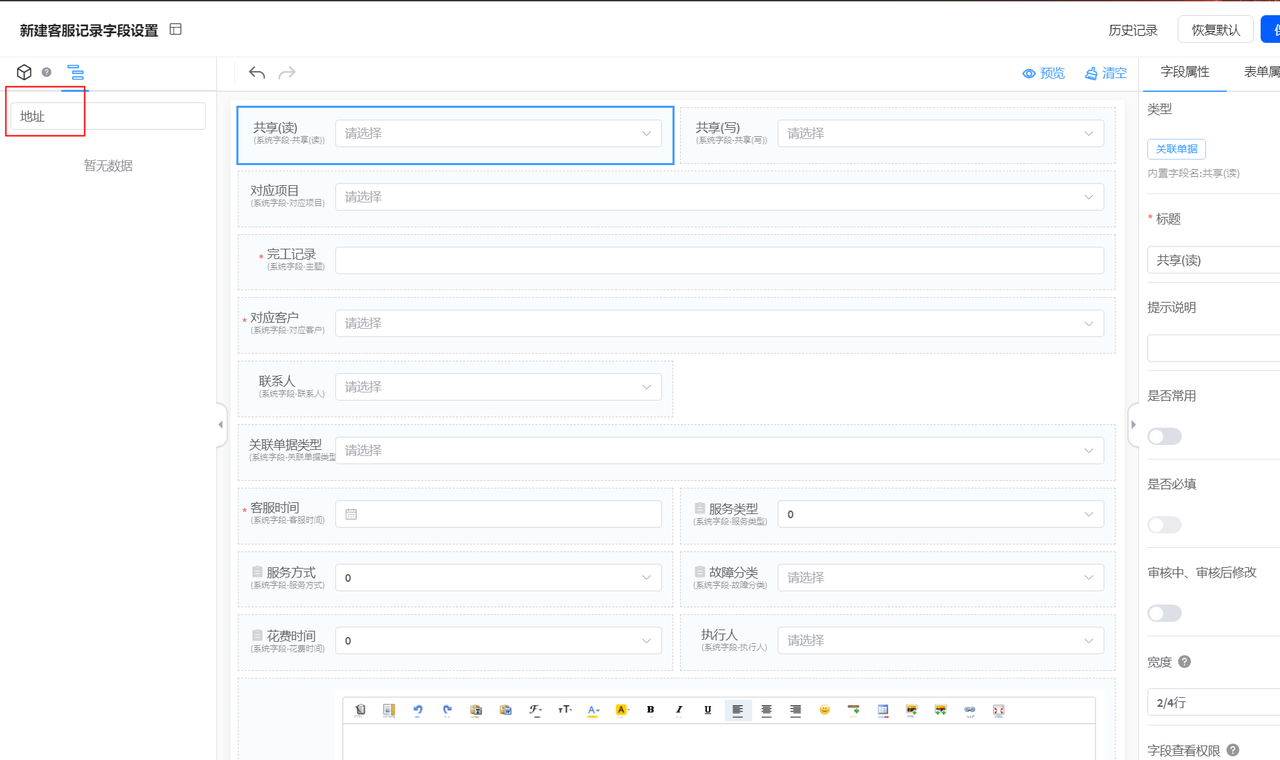
Task: Redo with the top toolbar forward arrow
Action: click(287, 73)
